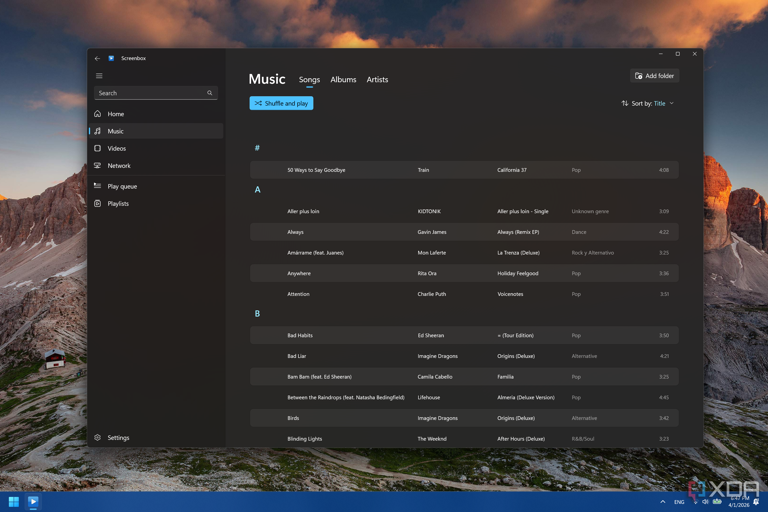Image resolution: width=768 pixels, height=512 pixels.
Task: Show hidden system tray icons
Action: pos(663,502)
